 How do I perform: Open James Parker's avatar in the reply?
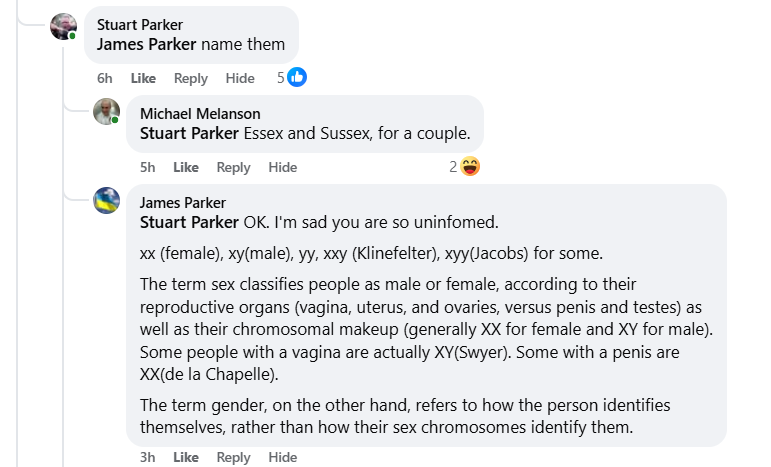click(107, 200)
